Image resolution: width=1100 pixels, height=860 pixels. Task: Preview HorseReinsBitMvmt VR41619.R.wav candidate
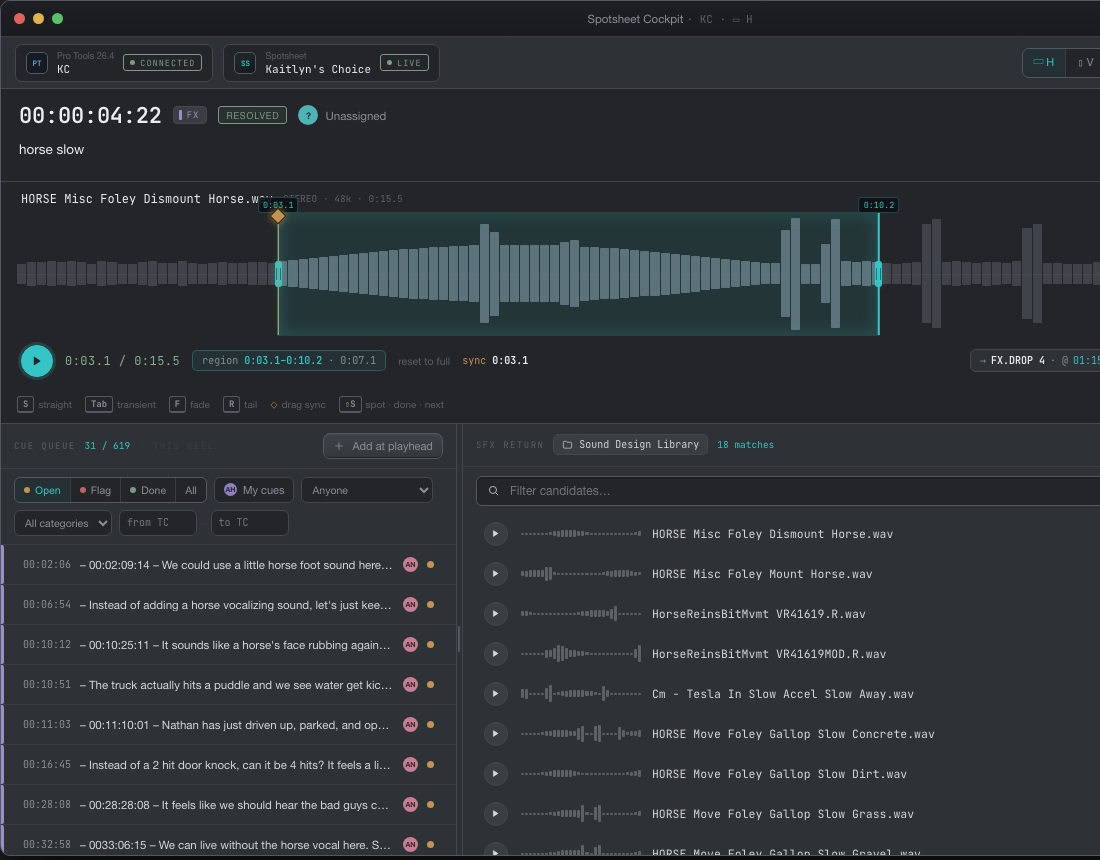495,614
